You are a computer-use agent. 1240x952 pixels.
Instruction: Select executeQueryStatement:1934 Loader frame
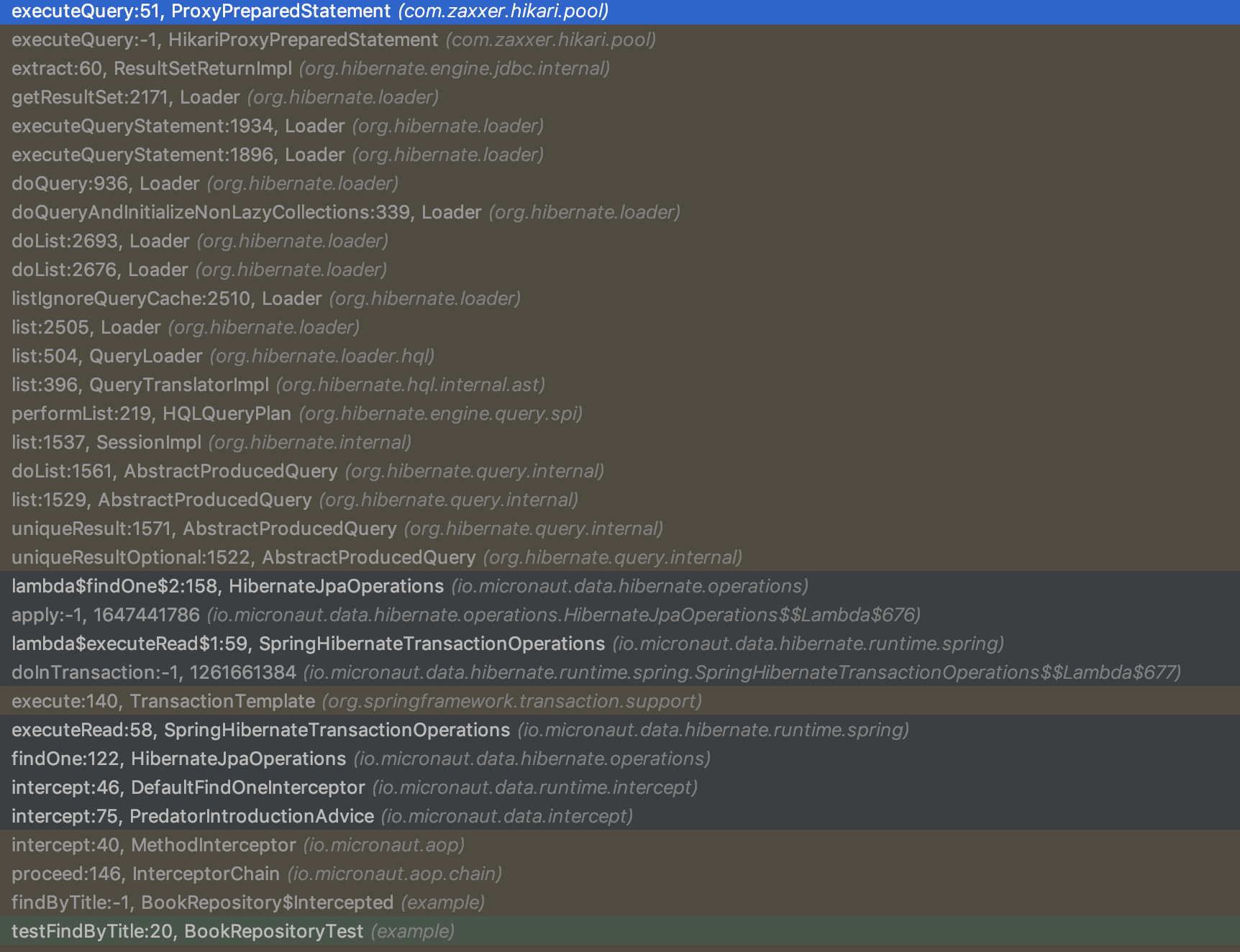pos(620,126)
